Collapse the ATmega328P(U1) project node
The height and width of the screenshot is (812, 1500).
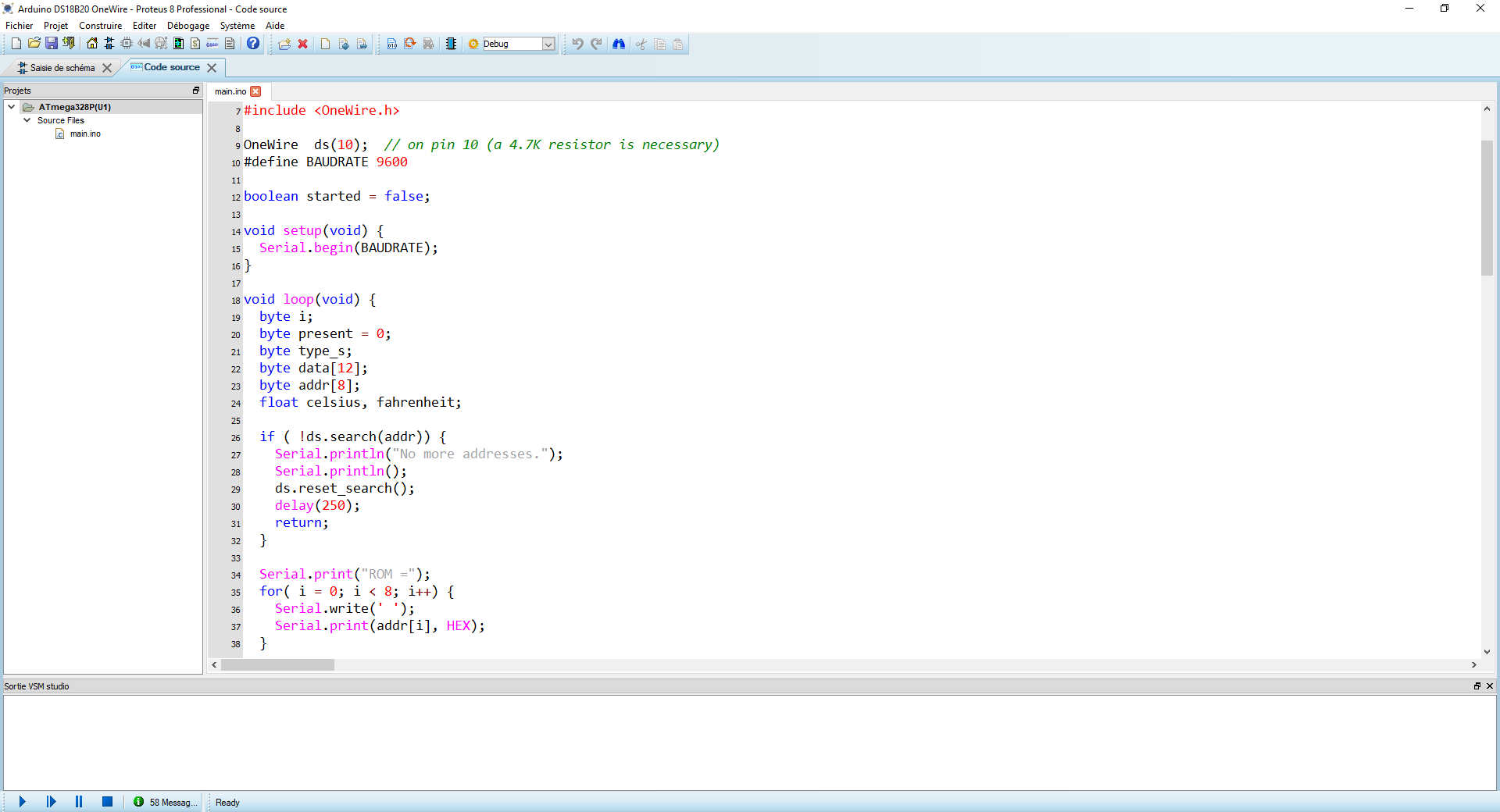point(12,107)
